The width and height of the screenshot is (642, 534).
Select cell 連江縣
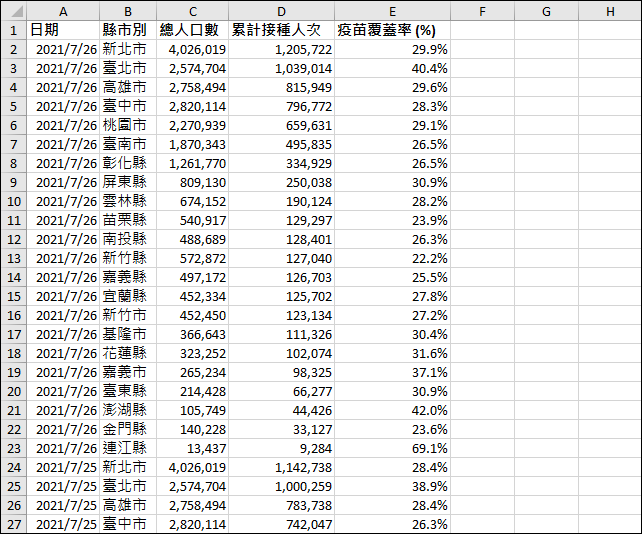tap(128, 448)
